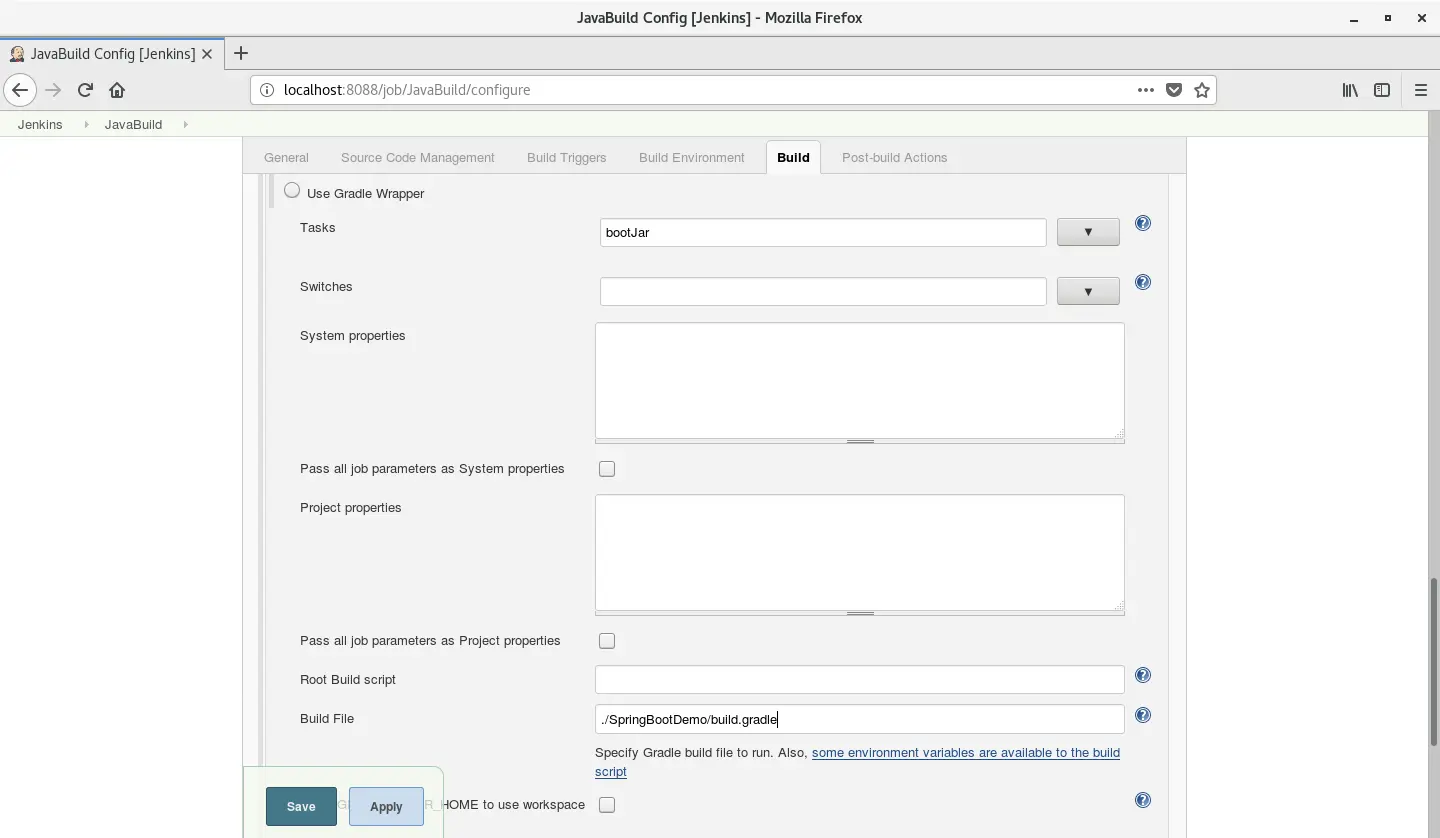The height and width of the screenshot is (838, 1440).
Task: Go to Jenkins breadcrumb home link
Action: [x=40, y=125]
